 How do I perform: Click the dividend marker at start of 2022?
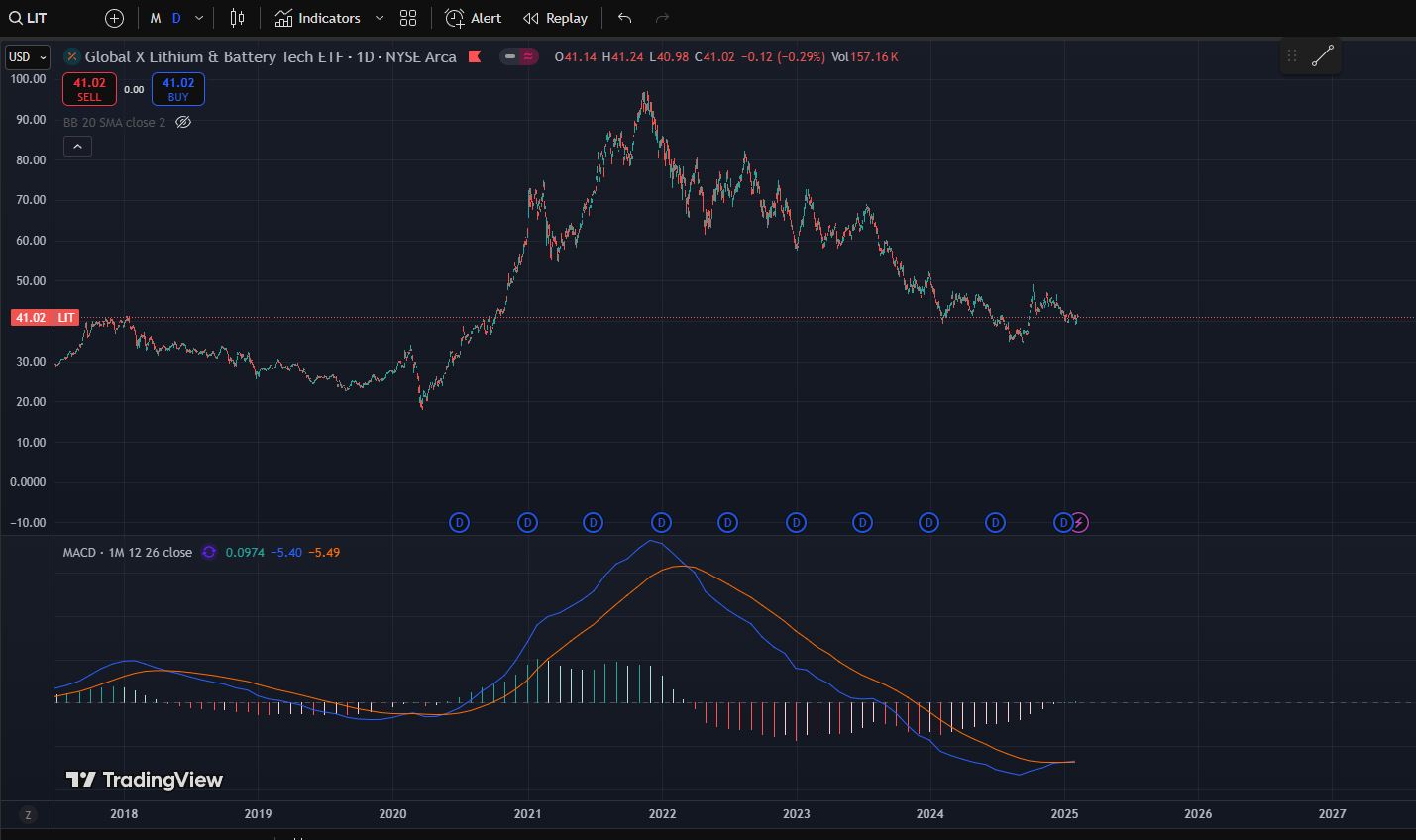point(661,522)
